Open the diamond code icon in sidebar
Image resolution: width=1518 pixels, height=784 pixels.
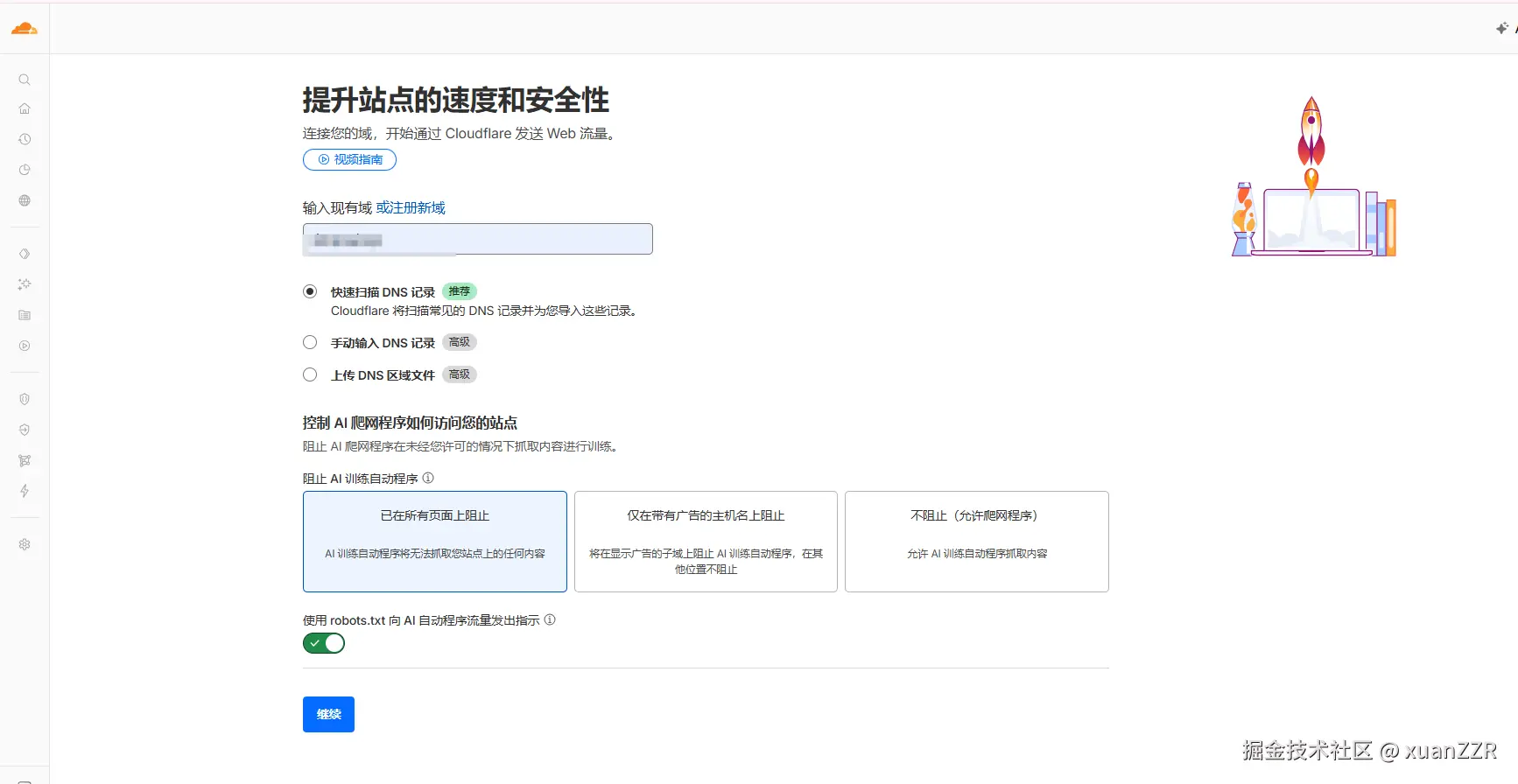(x=25, y=254)
